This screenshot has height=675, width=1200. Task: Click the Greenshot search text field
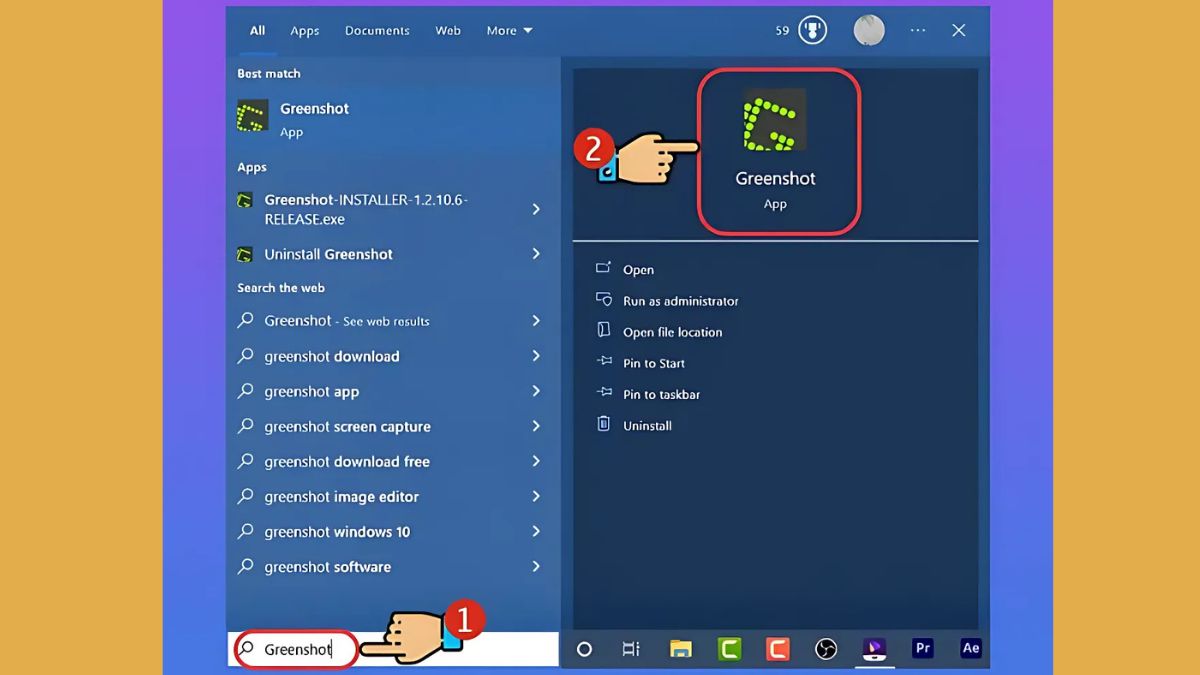tap(394, 649)
